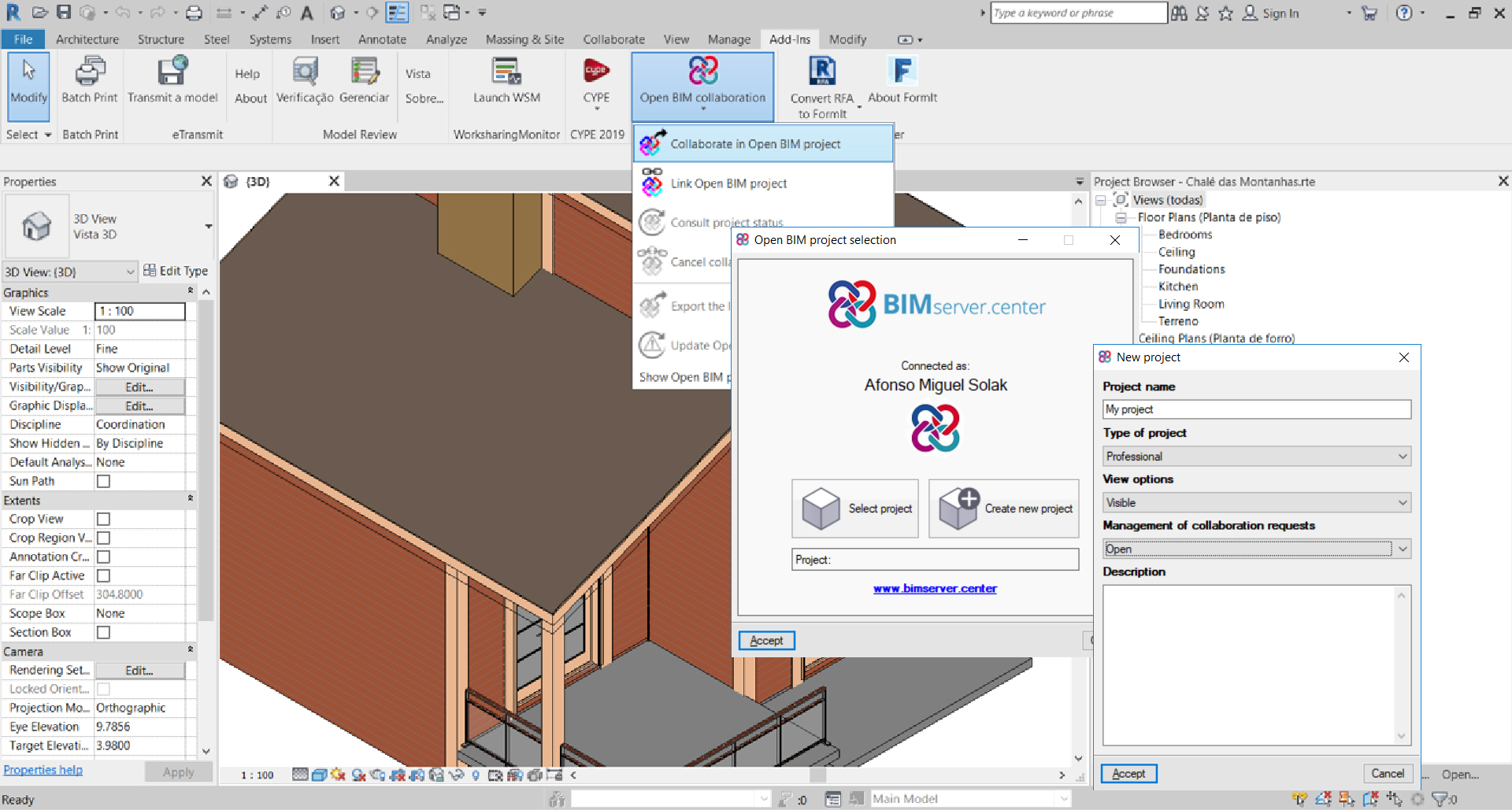Viewport: 1512px width, 810px height.
Task: Select Transmit a model in eTransmit panel
Action: tap(173, 83)
